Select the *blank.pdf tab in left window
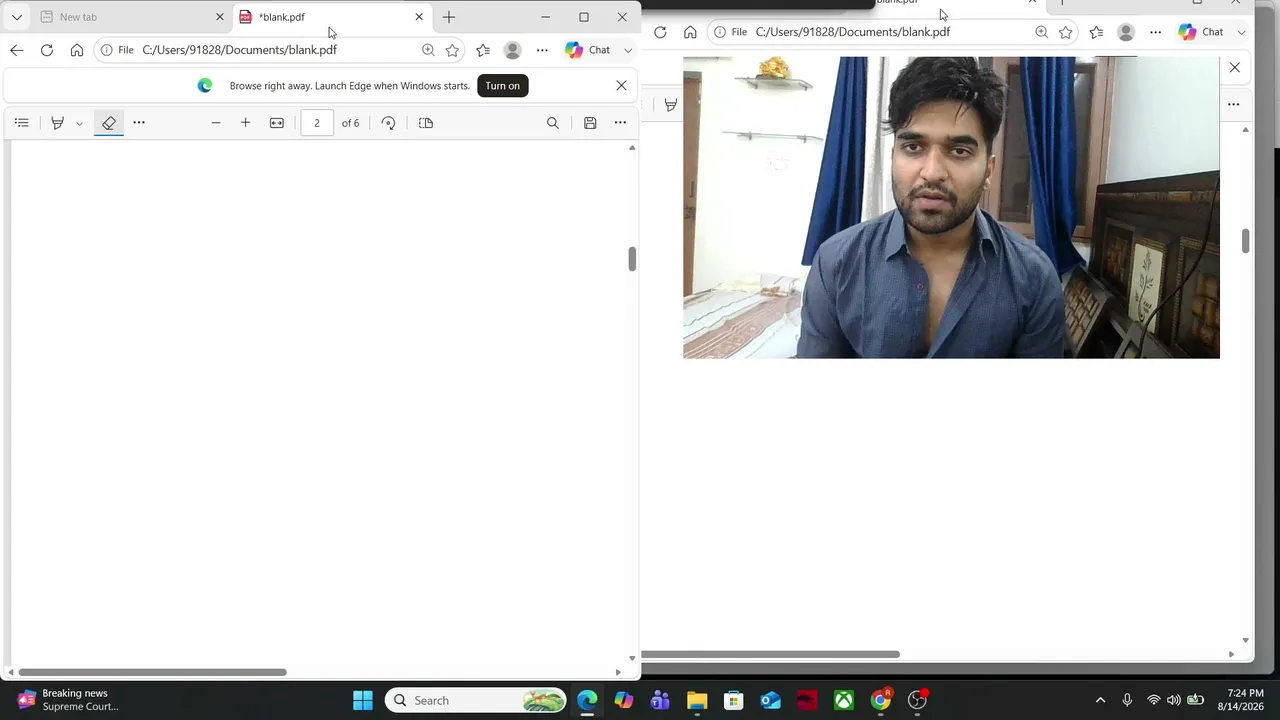Viewport: 1280px width, 720px height. tap(330, 17)
